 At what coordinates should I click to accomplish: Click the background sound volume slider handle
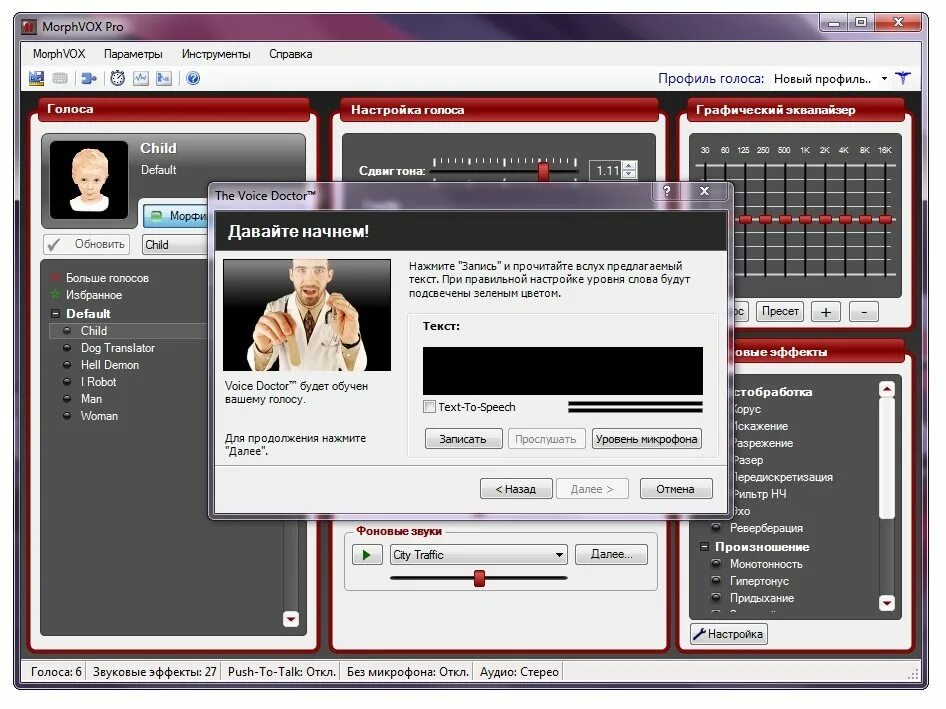coord(479,578)
